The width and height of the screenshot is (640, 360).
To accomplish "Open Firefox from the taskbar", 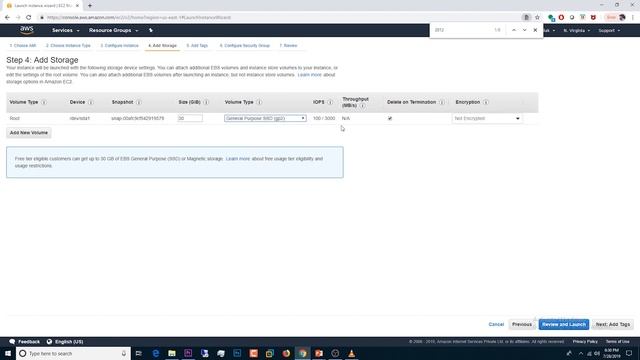I will tap(286, 353).
